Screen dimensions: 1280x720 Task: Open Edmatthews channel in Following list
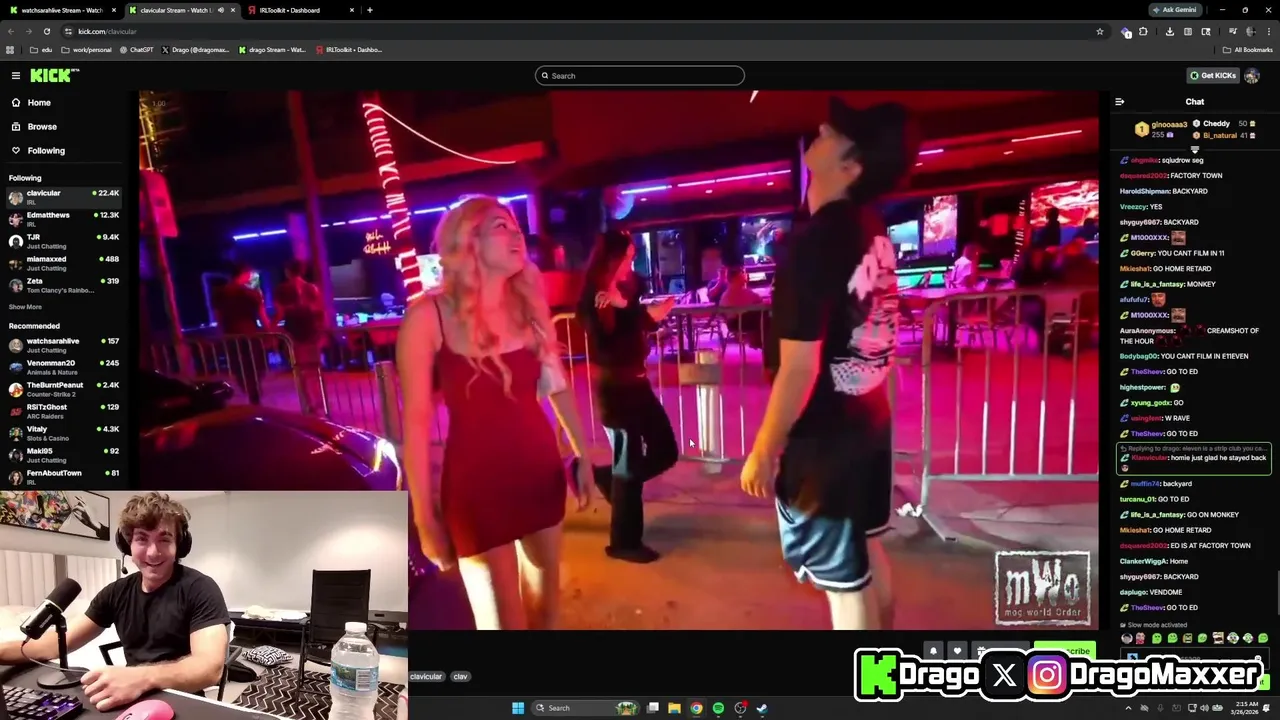(x=64, y=219)
